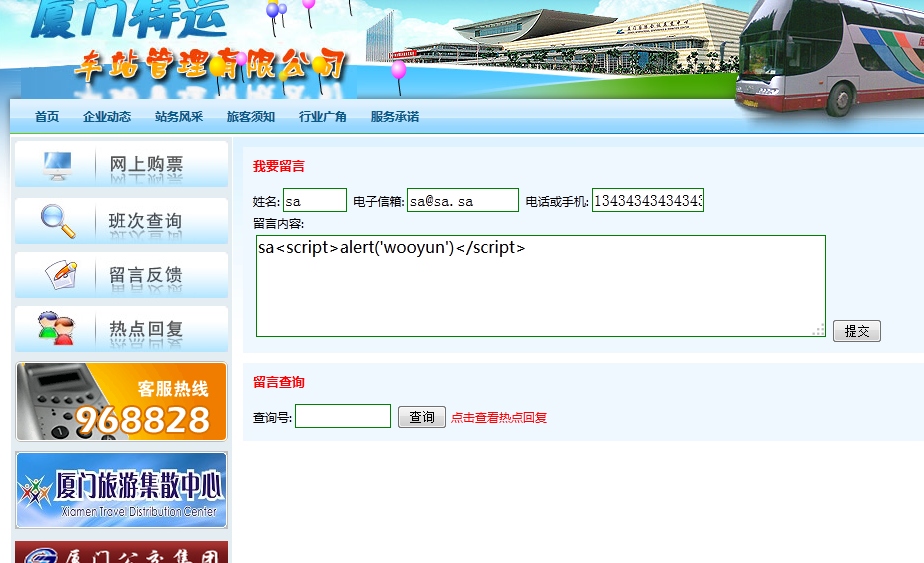Open the 服务承诺 navigation item

coord(394,117)
